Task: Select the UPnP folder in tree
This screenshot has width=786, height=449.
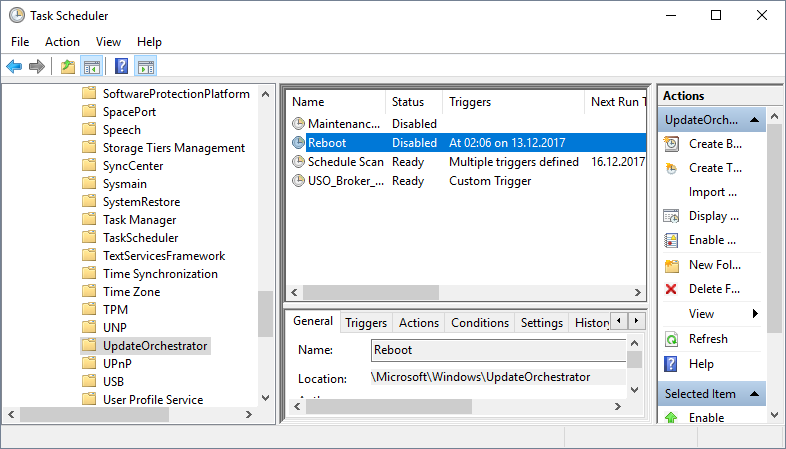Action: 117,364
